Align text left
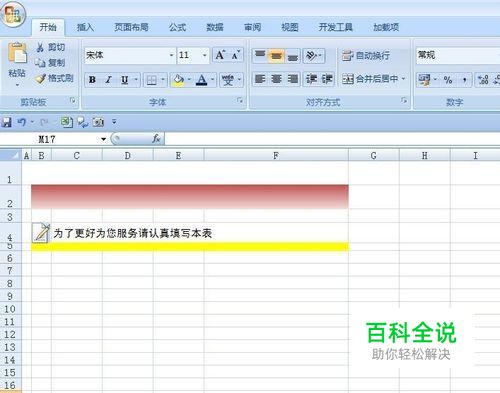500x393 pixels. 260,79
